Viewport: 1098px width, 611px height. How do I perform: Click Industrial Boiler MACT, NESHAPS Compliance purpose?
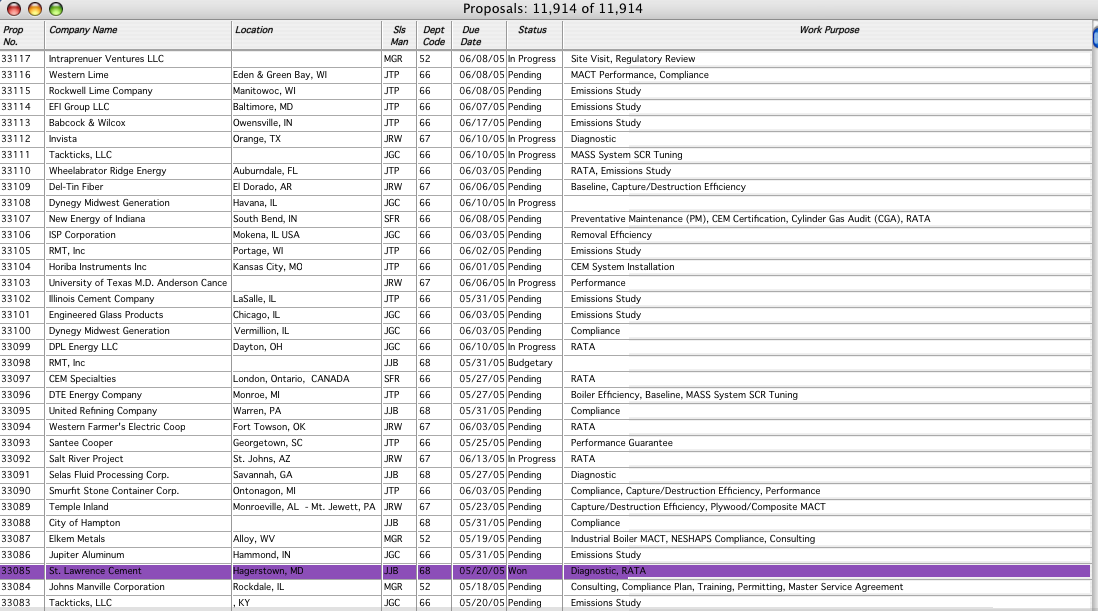pyautogui.click(x=693, y=539)
